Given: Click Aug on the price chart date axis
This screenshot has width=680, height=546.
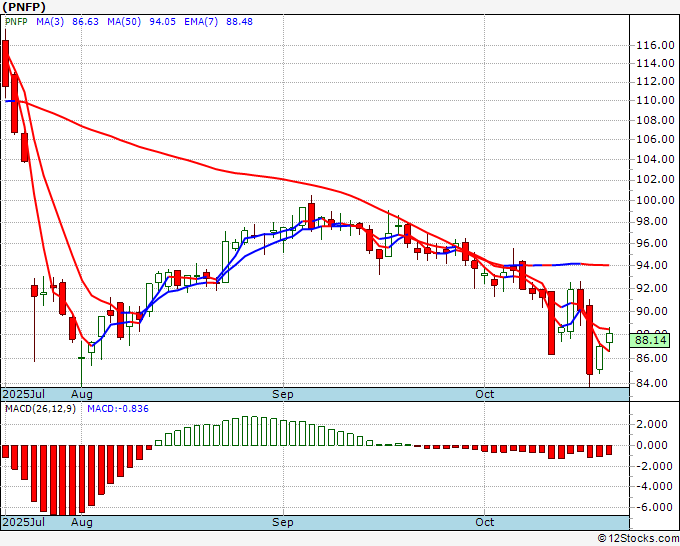Looking at the screenshot, I should coord(82,394).
